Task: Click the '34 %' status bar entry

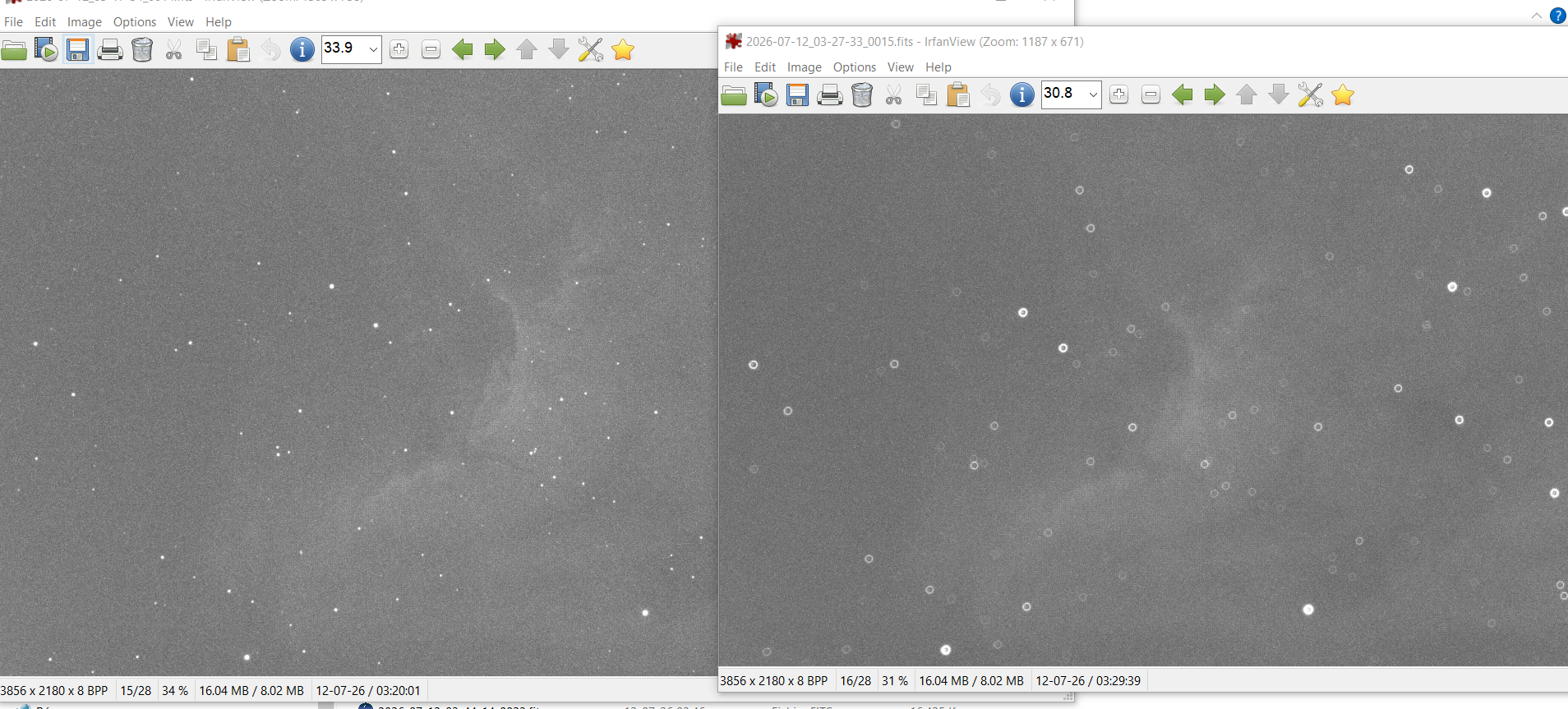Action: [175, 691]
